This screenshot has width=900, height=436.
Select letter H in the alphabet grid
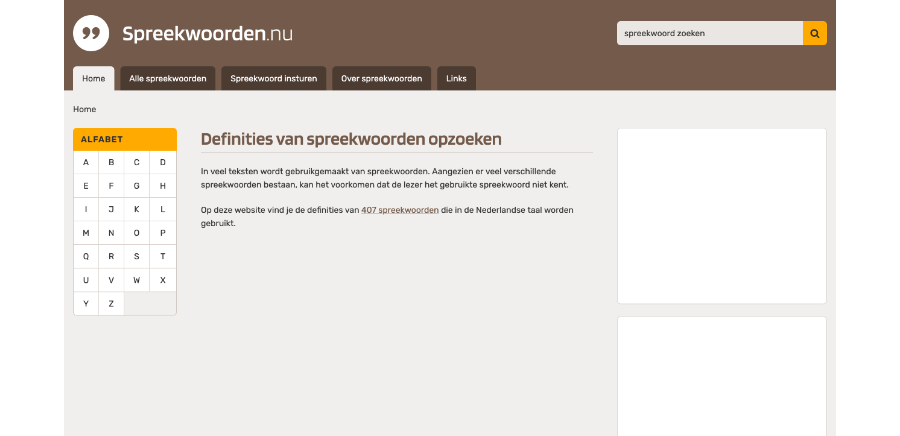click(x=163, y=186)
